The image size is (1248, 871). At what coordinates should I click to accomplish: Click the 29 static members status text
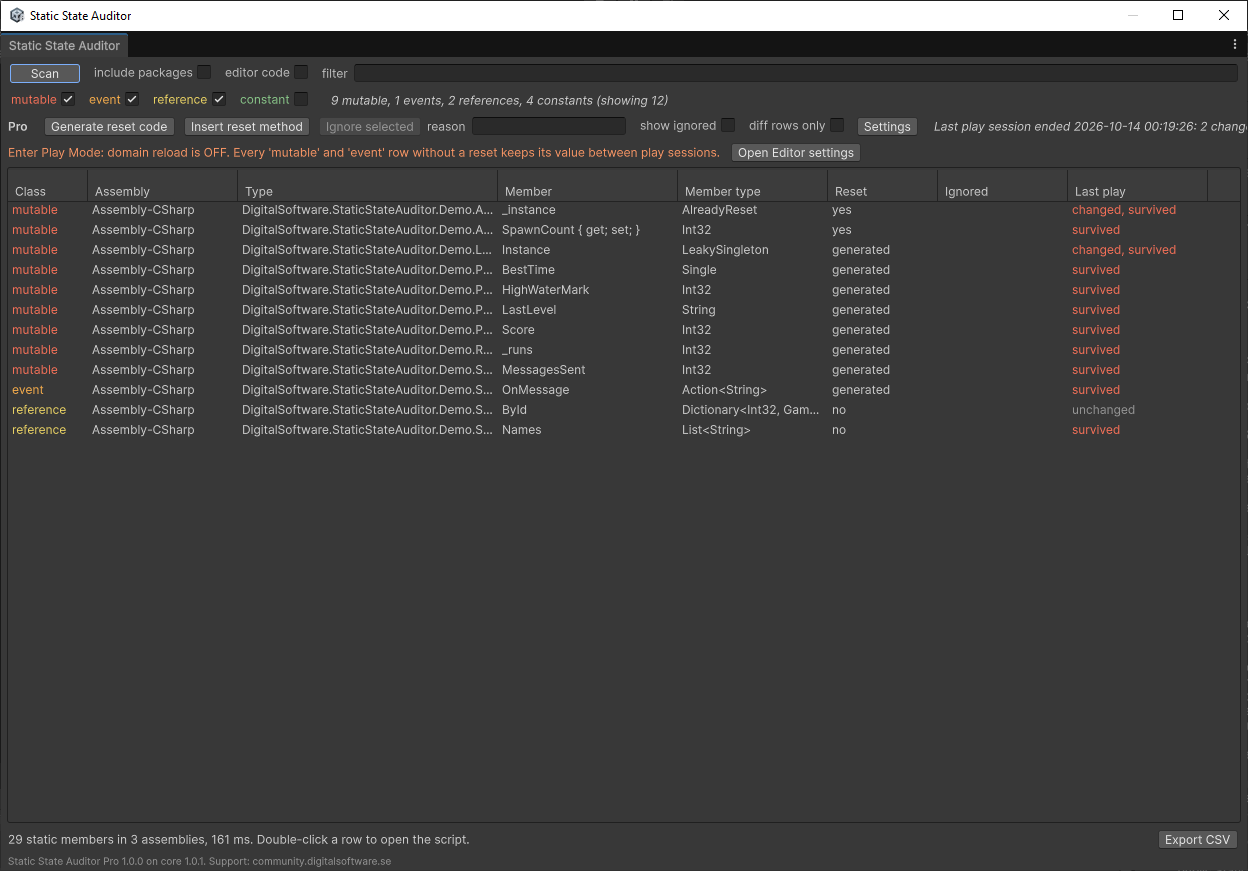coord(238,840)
